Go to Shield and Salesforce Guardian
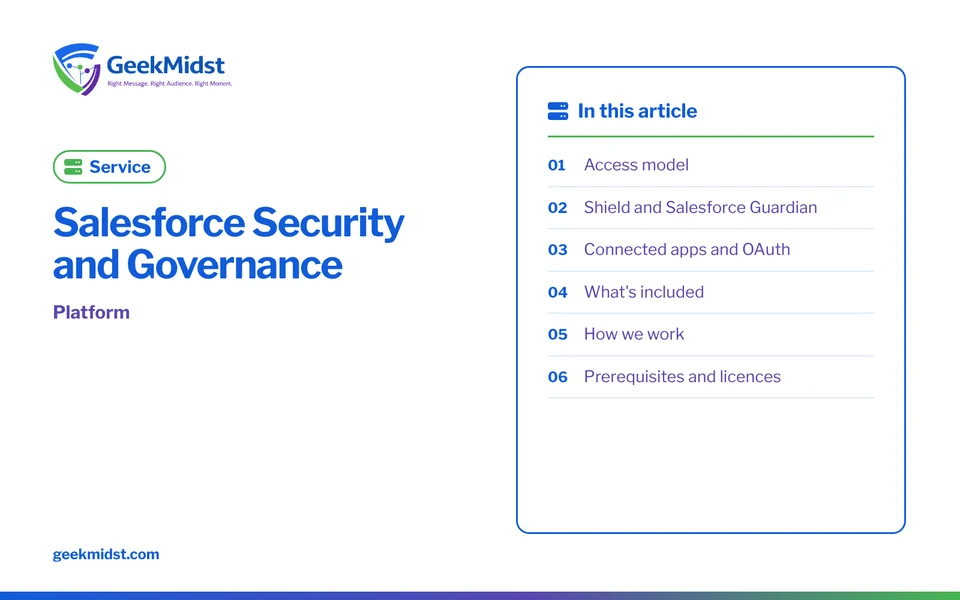960x600 pixels. tap(700, 207)
